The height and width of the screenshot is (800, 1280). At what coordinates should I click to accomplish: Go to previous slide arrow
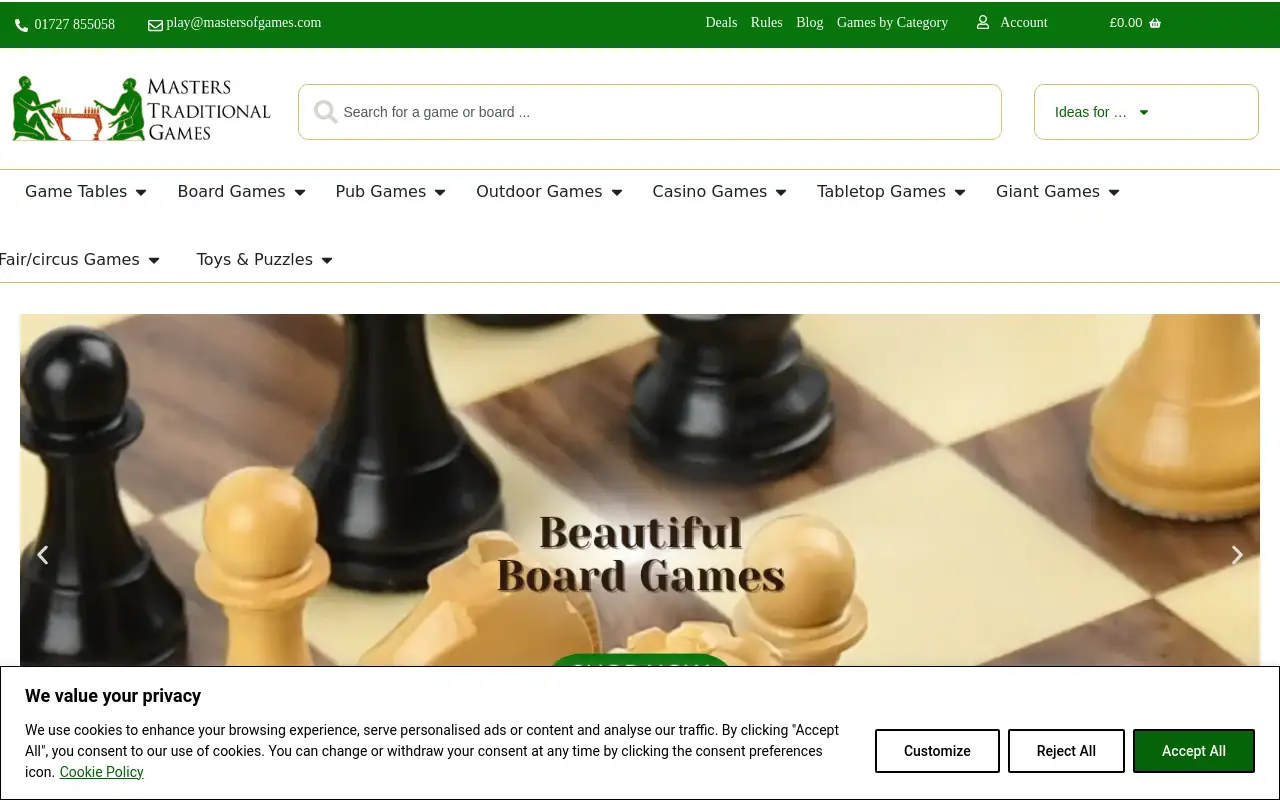pyautogui.click(x=43, y=554)
